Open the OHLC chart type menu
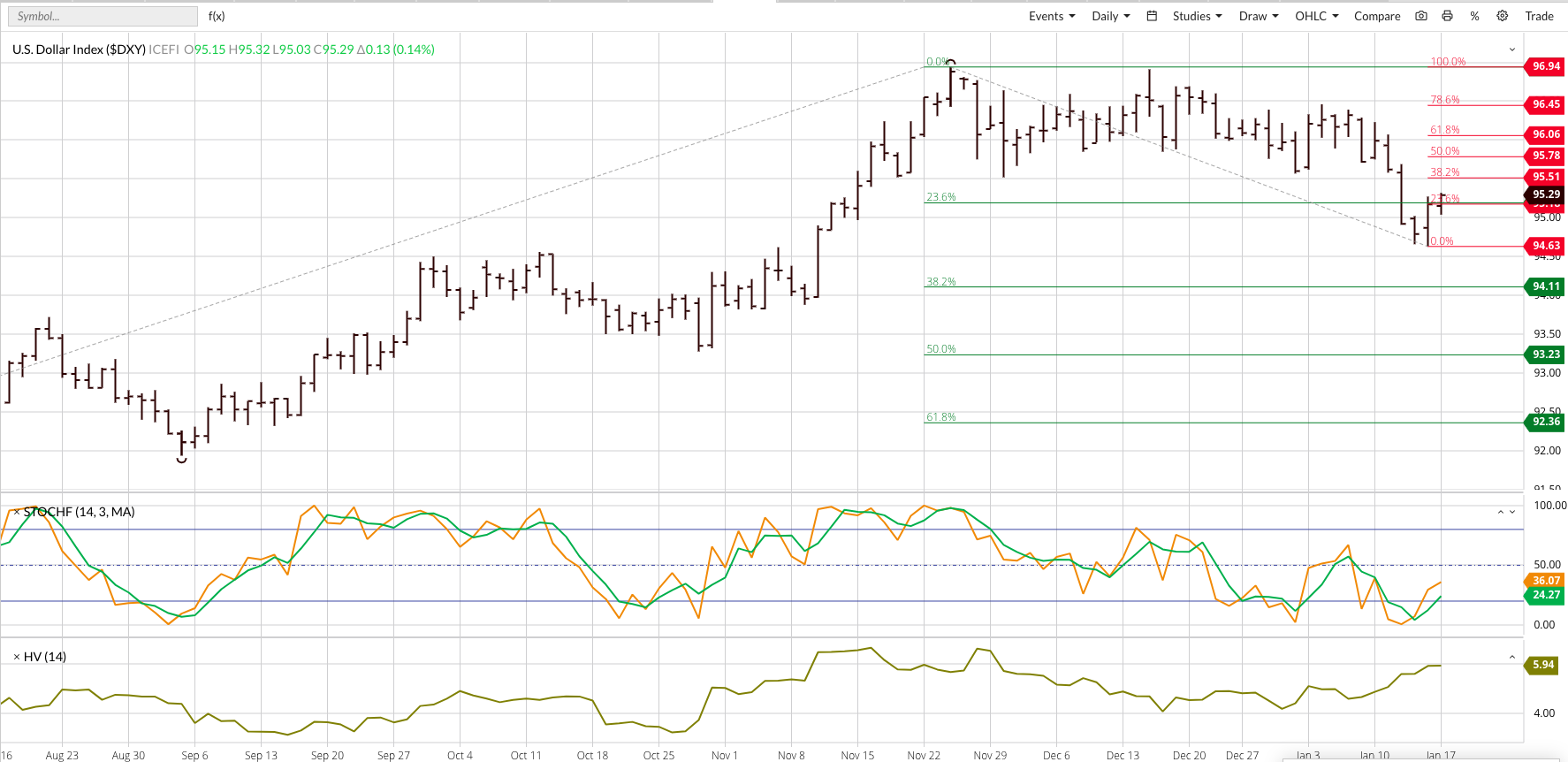Image resolution: width=1568 pixels, height=762 pixels. [x=1316, y=16]
